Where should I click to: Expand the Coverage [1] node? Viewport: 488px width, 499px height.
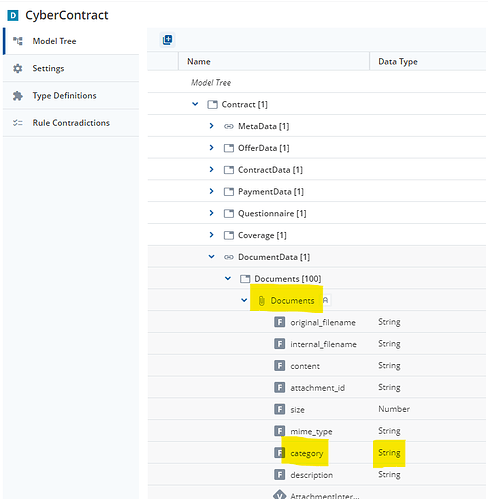211,235
